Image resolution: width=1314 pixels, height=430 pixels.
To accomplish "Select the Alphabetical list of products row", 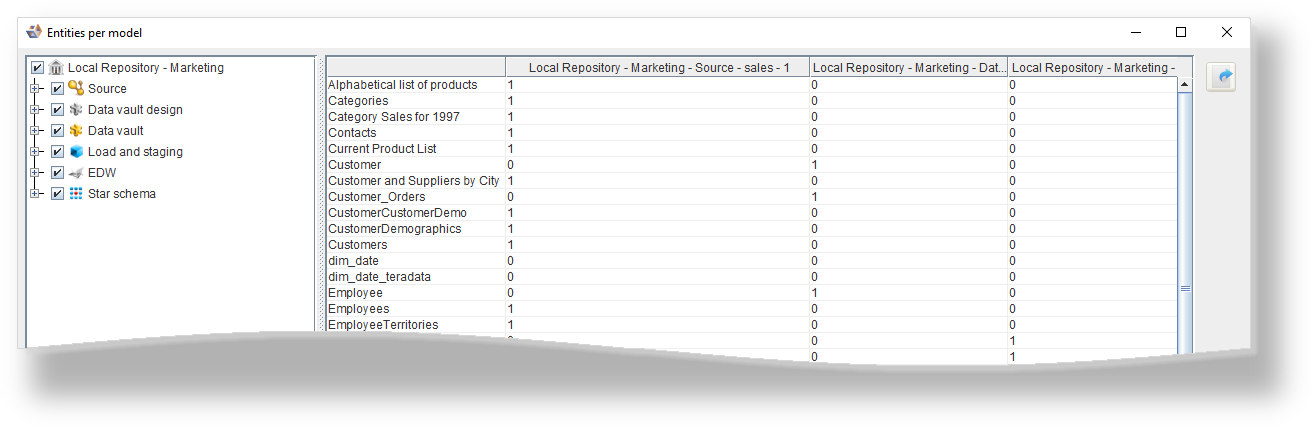I will 752,85.
